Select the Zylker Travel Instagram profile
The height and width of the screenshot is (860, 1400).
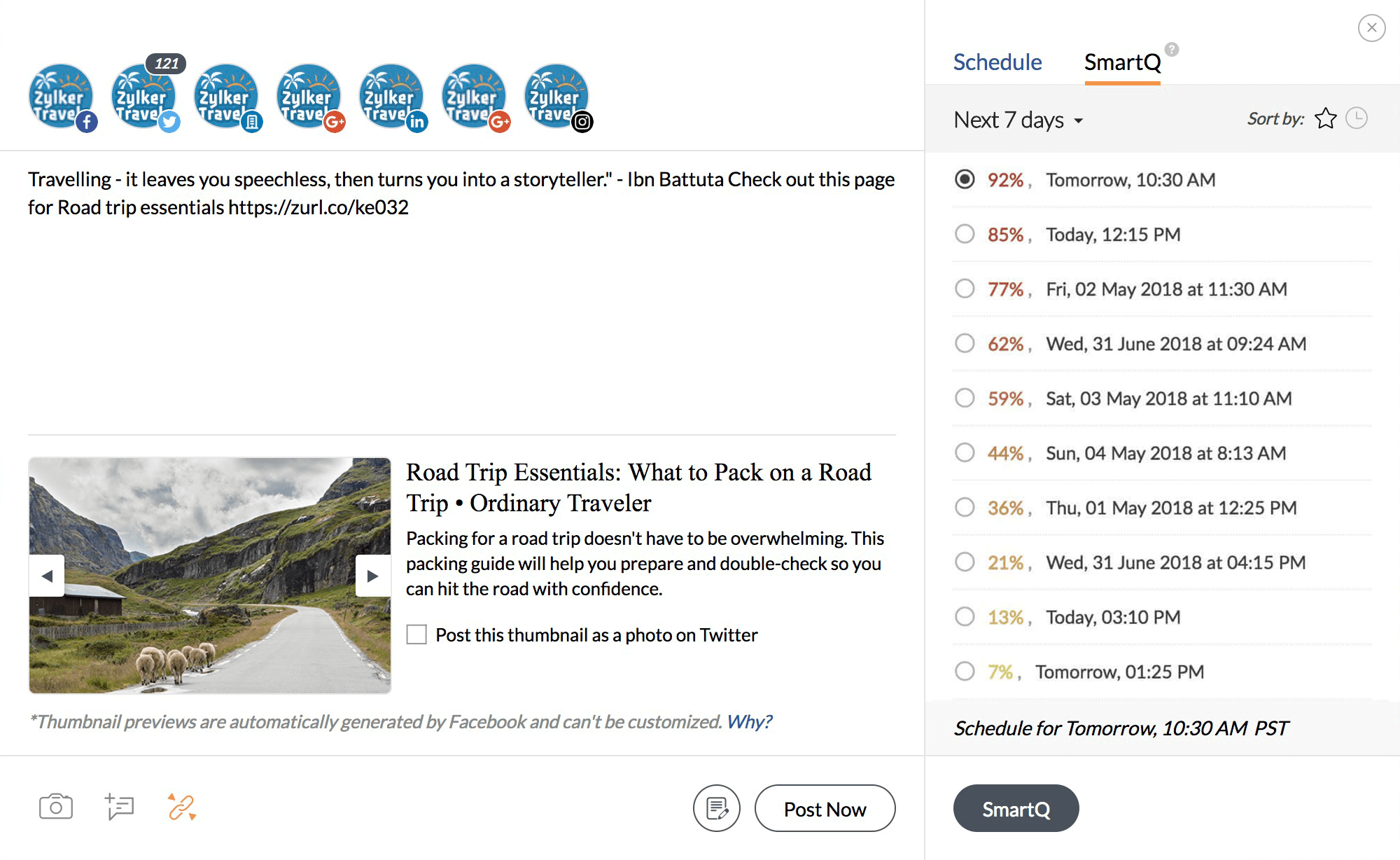point(557,97)
